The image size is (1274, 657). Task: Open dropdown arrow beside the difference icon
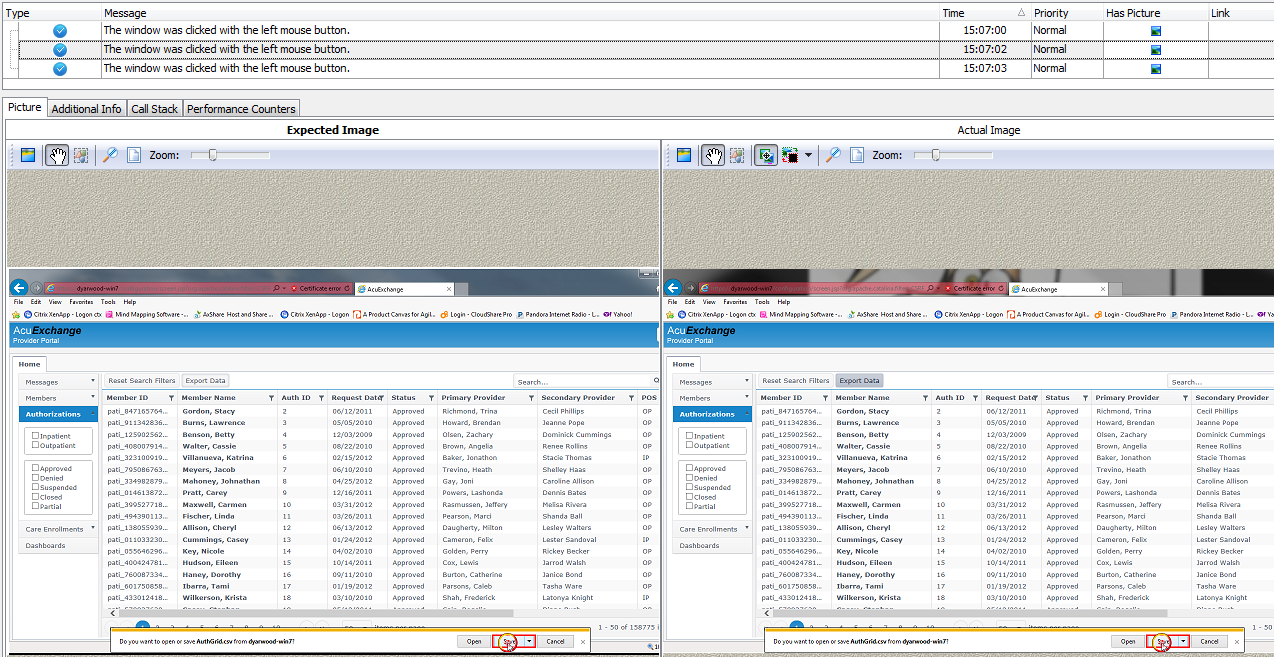pyautogui.click(x=808, y=156)
